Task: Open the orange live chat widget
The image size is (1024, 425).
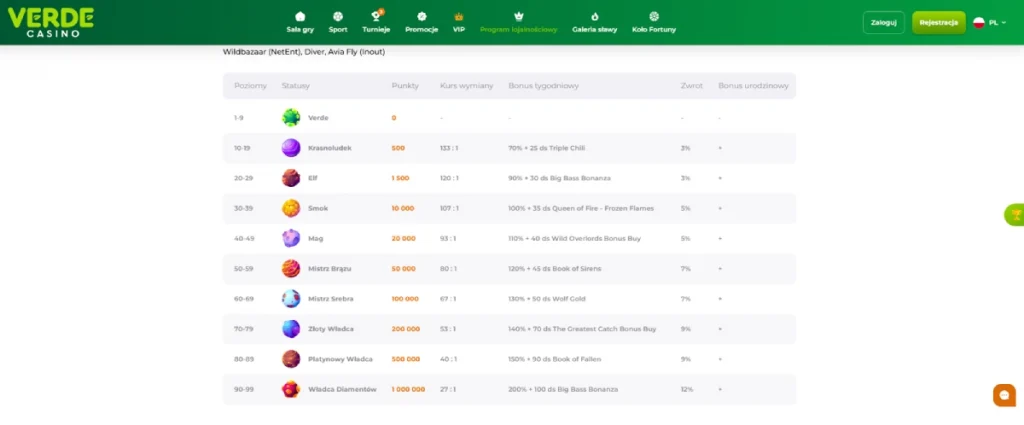Action: point(1004,395)
